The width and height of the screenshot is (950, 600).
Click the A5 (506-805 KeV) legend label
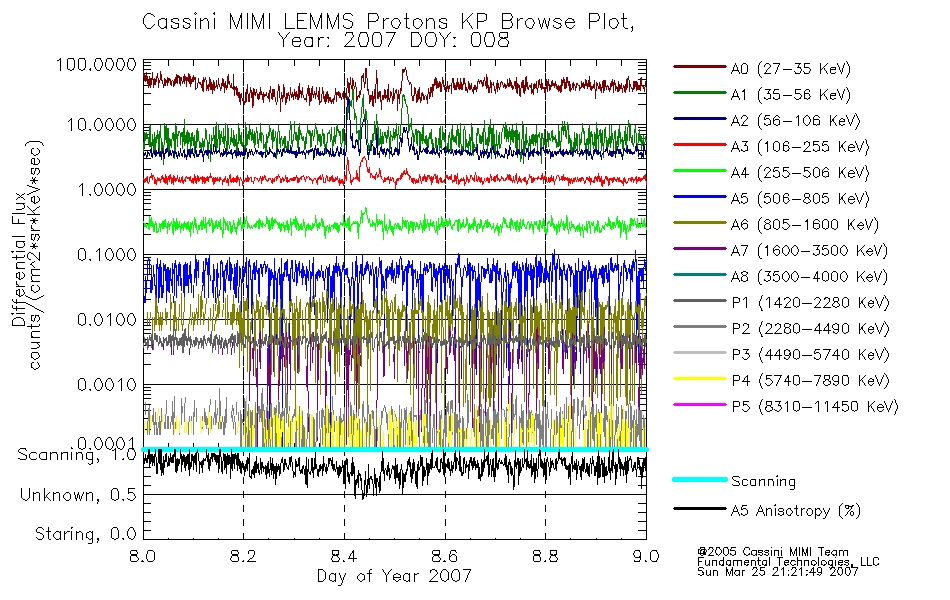tap(799, 199)
